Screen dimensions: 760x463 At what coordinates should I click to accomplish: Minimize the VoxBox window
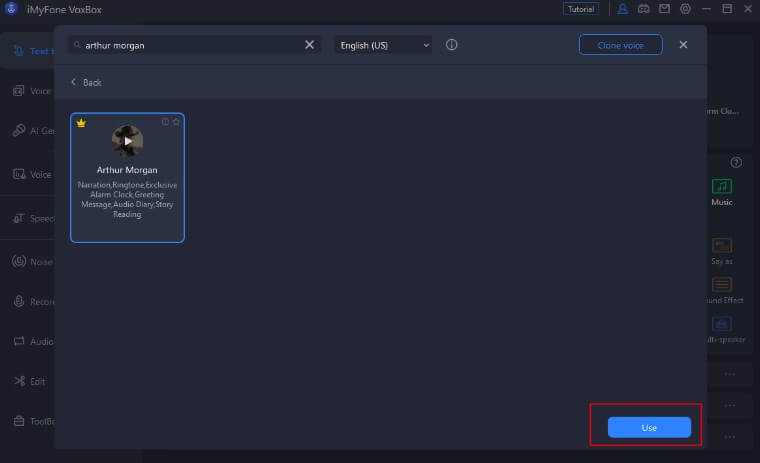coord(706,9)
